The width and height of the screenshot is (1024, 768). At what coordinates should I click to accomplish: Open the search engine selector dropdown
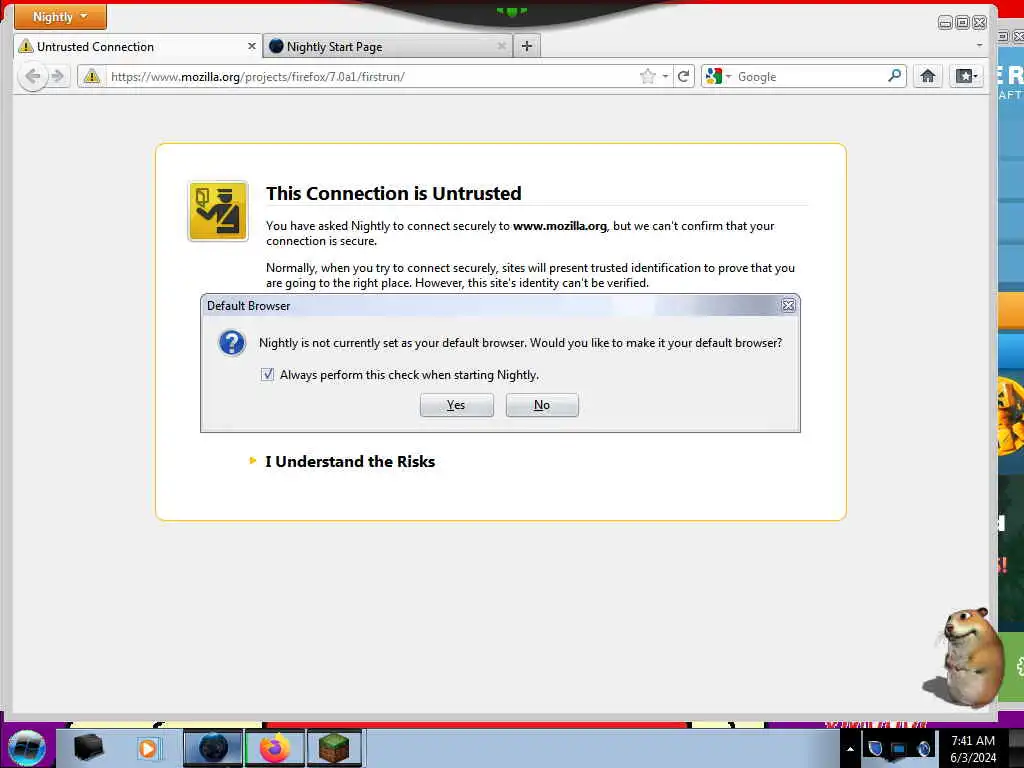point(718,76)
